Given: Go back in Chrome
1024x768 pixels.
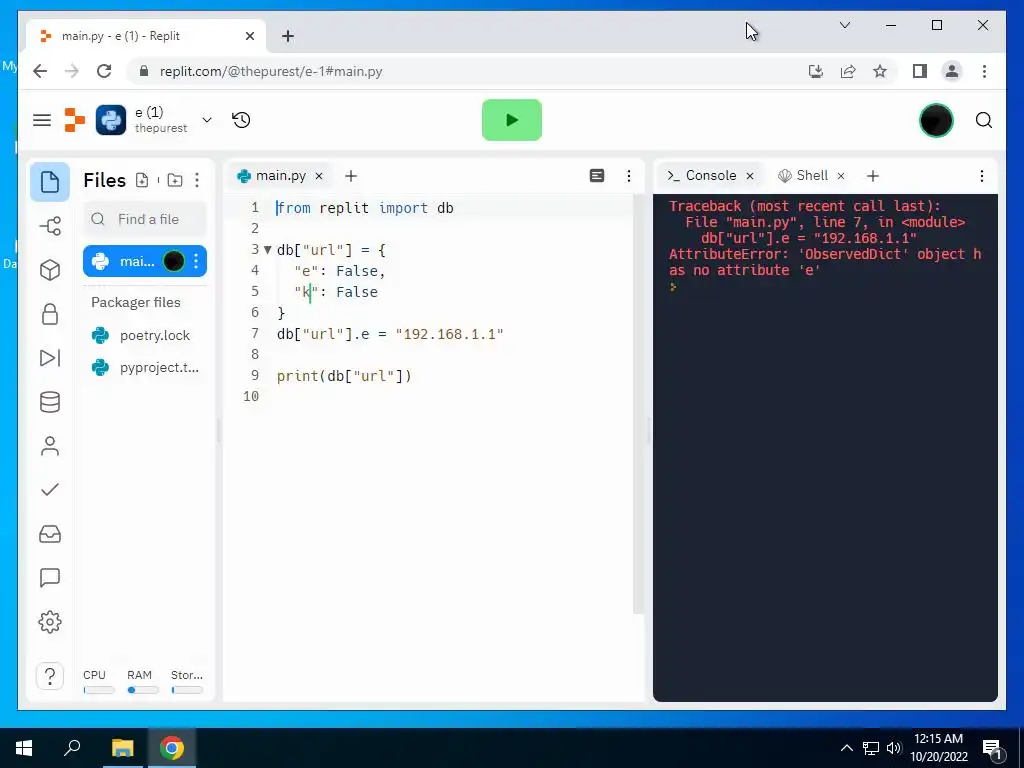Looking at the screenshot, I should [40, 71].
